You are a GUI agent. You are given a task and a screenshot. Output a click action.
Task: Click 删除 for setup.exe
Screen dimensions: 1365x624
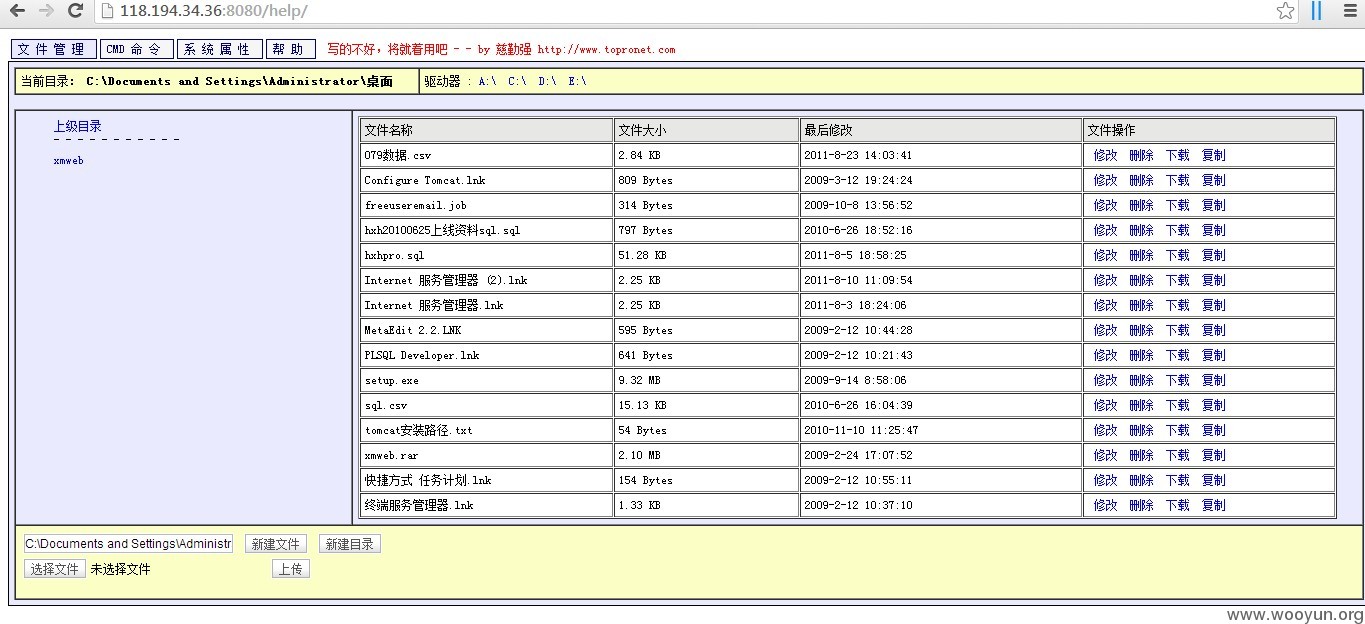click(1141, 380)
